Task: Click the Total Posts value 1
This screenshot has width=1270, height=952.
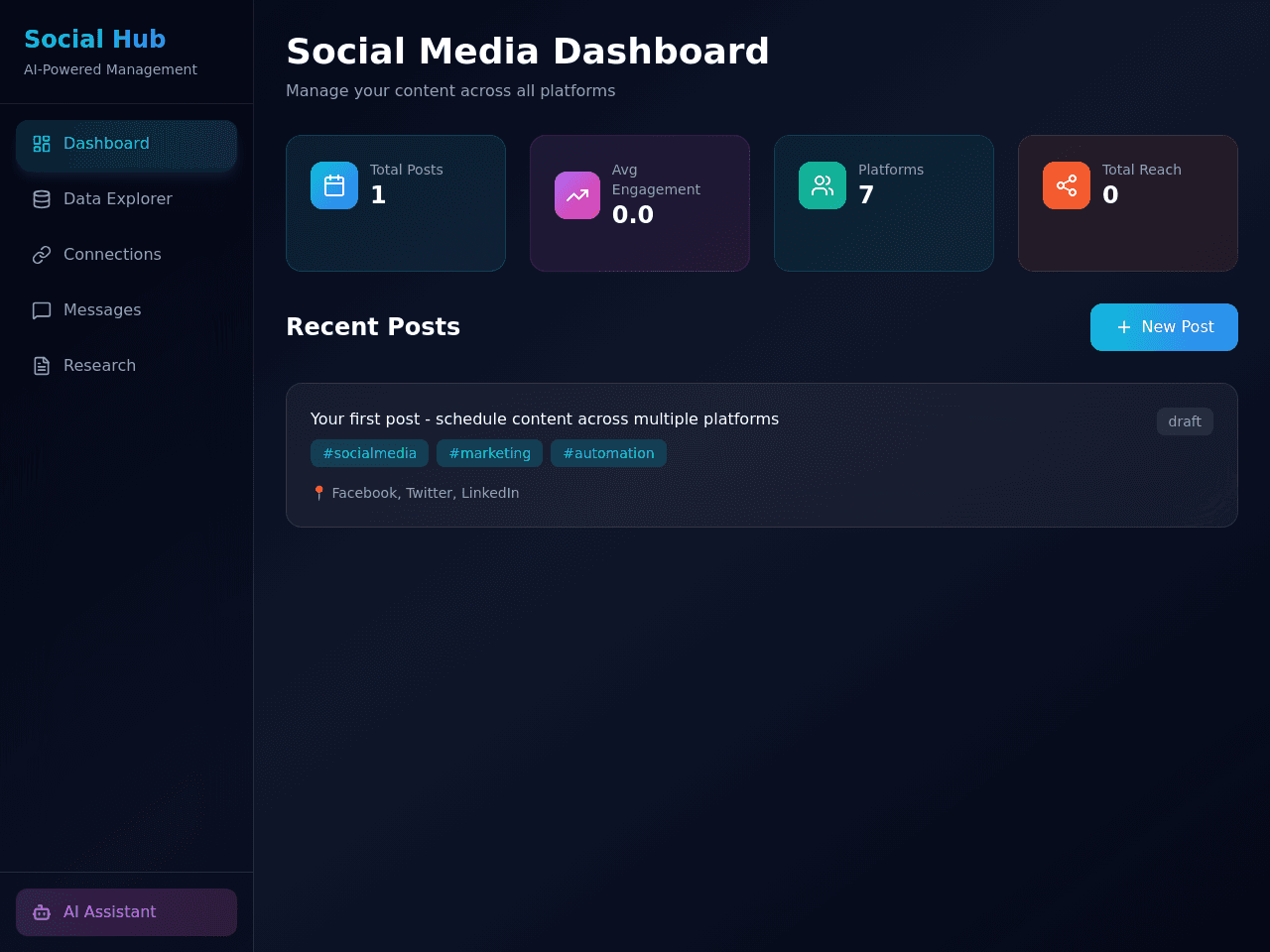Action: [378, 194]
